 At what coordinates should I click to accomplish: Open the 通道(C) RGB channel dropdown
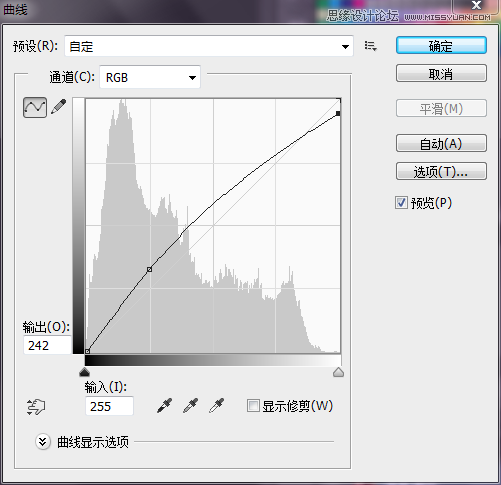coord(150,77)
